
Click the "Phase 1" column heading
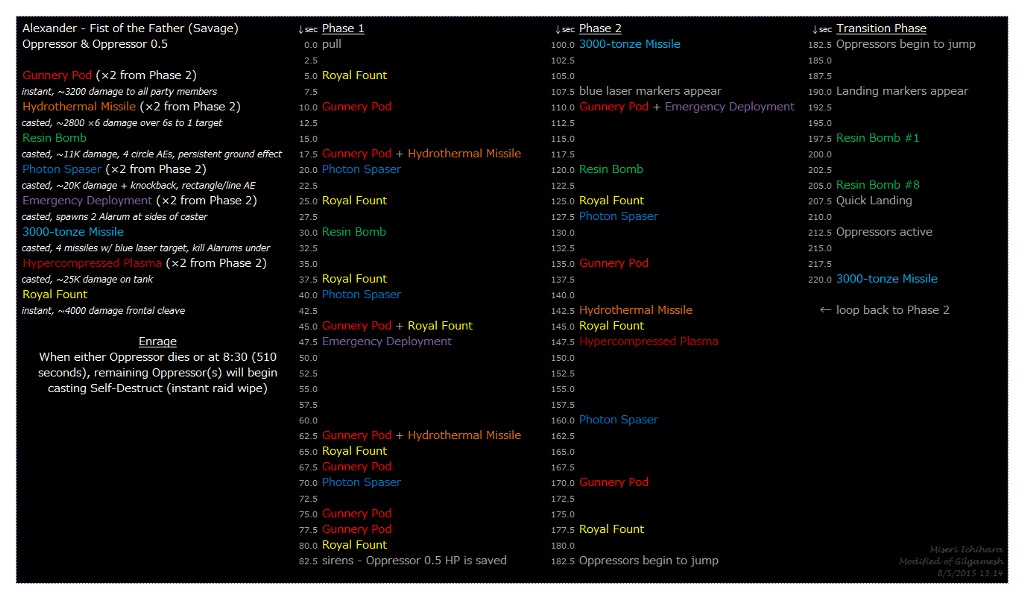point(343,28)
